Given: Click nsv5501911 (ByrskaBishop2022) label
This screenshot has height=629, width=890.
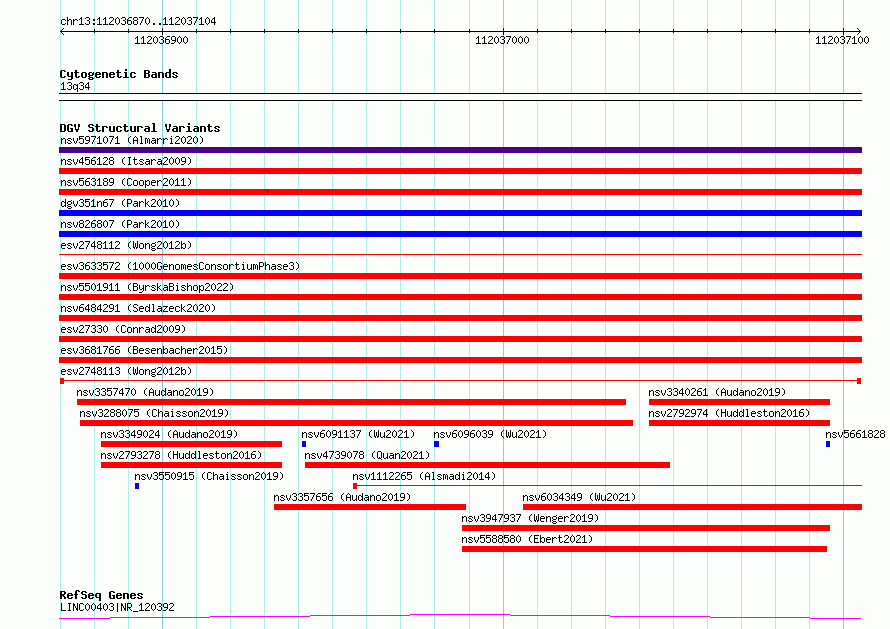Looking at the screenshot, I should [147, 287].
